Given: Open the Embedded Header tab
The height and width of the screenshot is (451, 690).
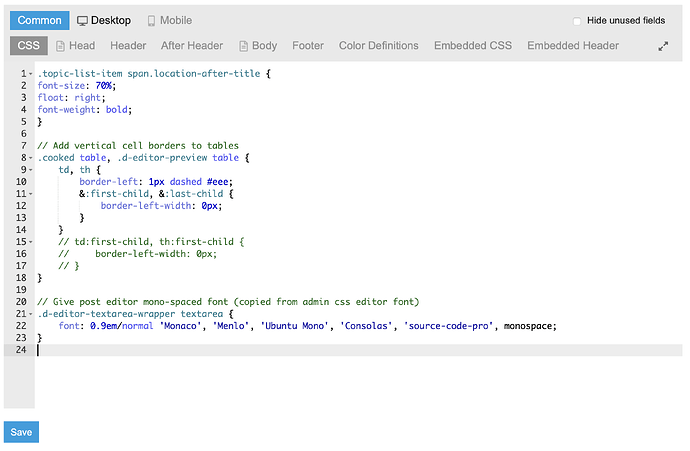Looking at the screenshot, I should click(x=573, y=46).
